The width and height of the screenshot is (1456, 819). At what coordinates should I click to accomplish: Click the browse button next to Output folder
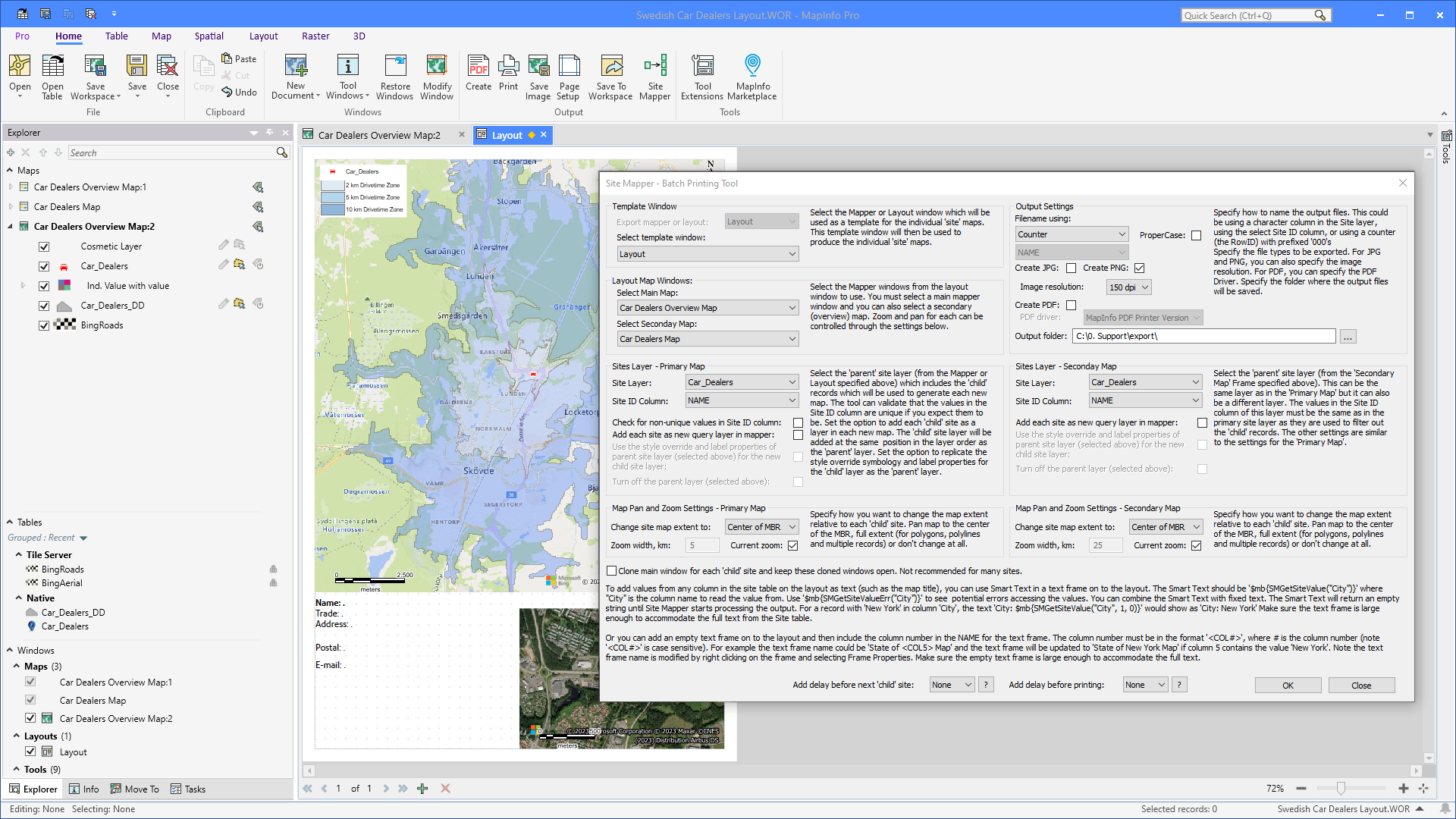(1347, 336)
